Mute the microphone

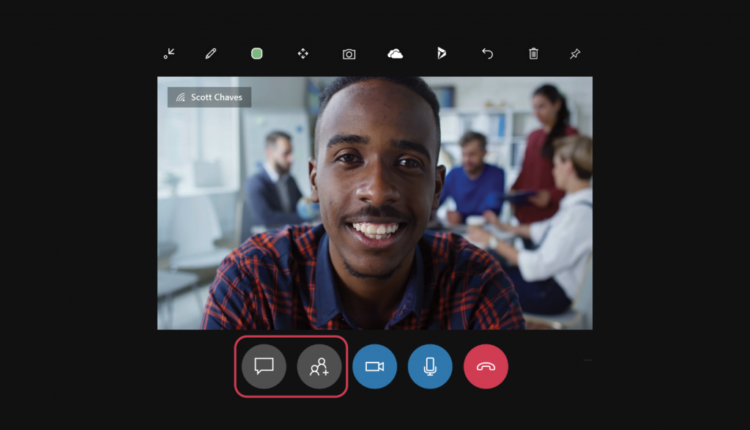430,367
